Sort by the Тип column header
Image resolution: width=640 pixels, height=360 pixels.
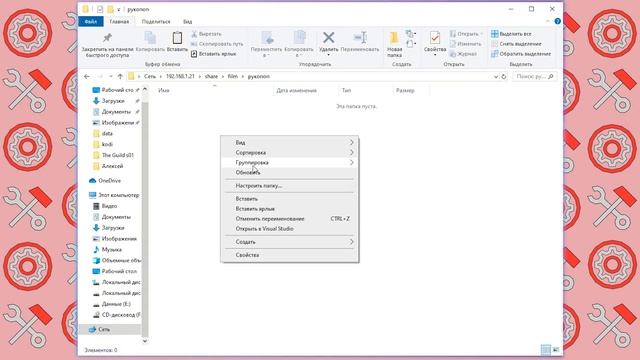point(346,91)
